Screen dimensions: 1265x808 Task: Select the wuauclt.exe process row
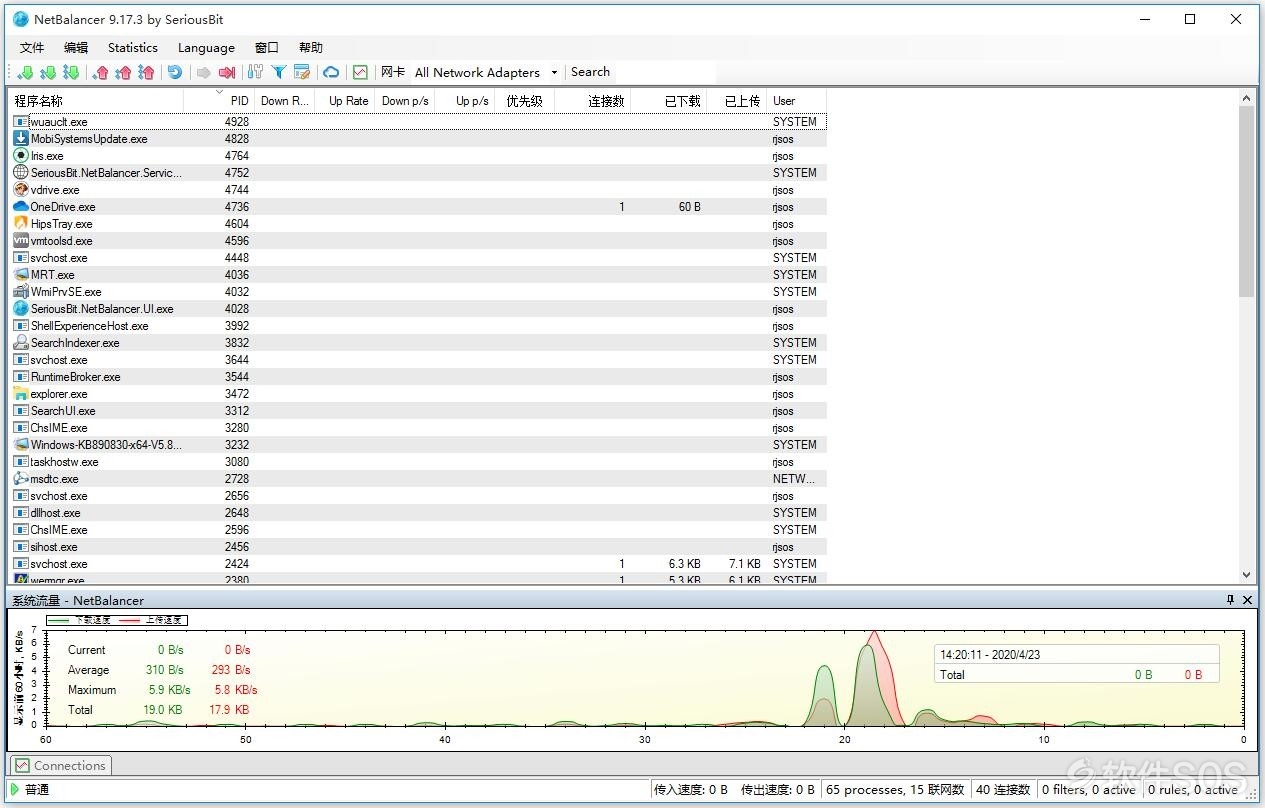419,122
